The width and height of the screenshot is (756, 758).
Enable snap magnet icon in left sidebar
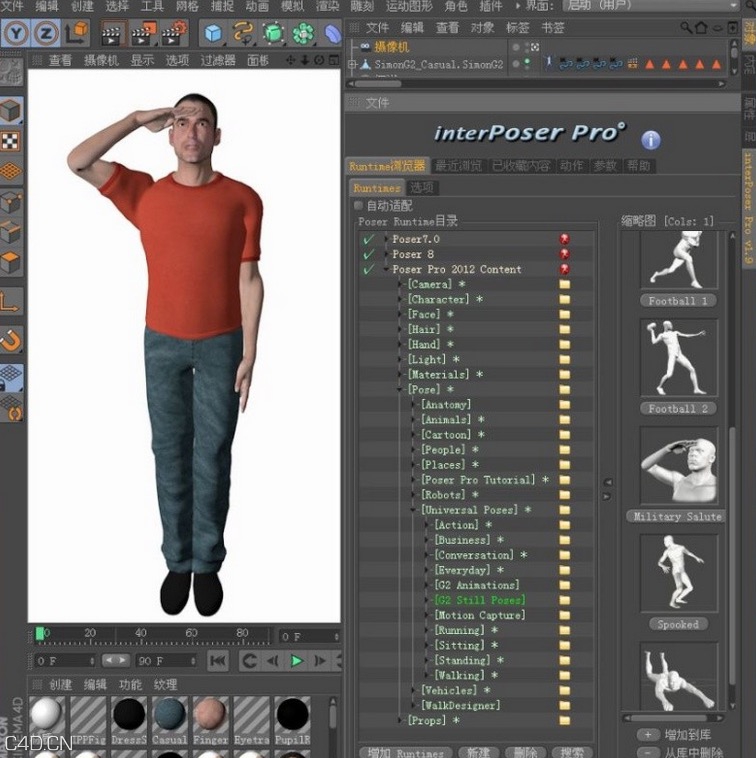(x=12, y=340)
